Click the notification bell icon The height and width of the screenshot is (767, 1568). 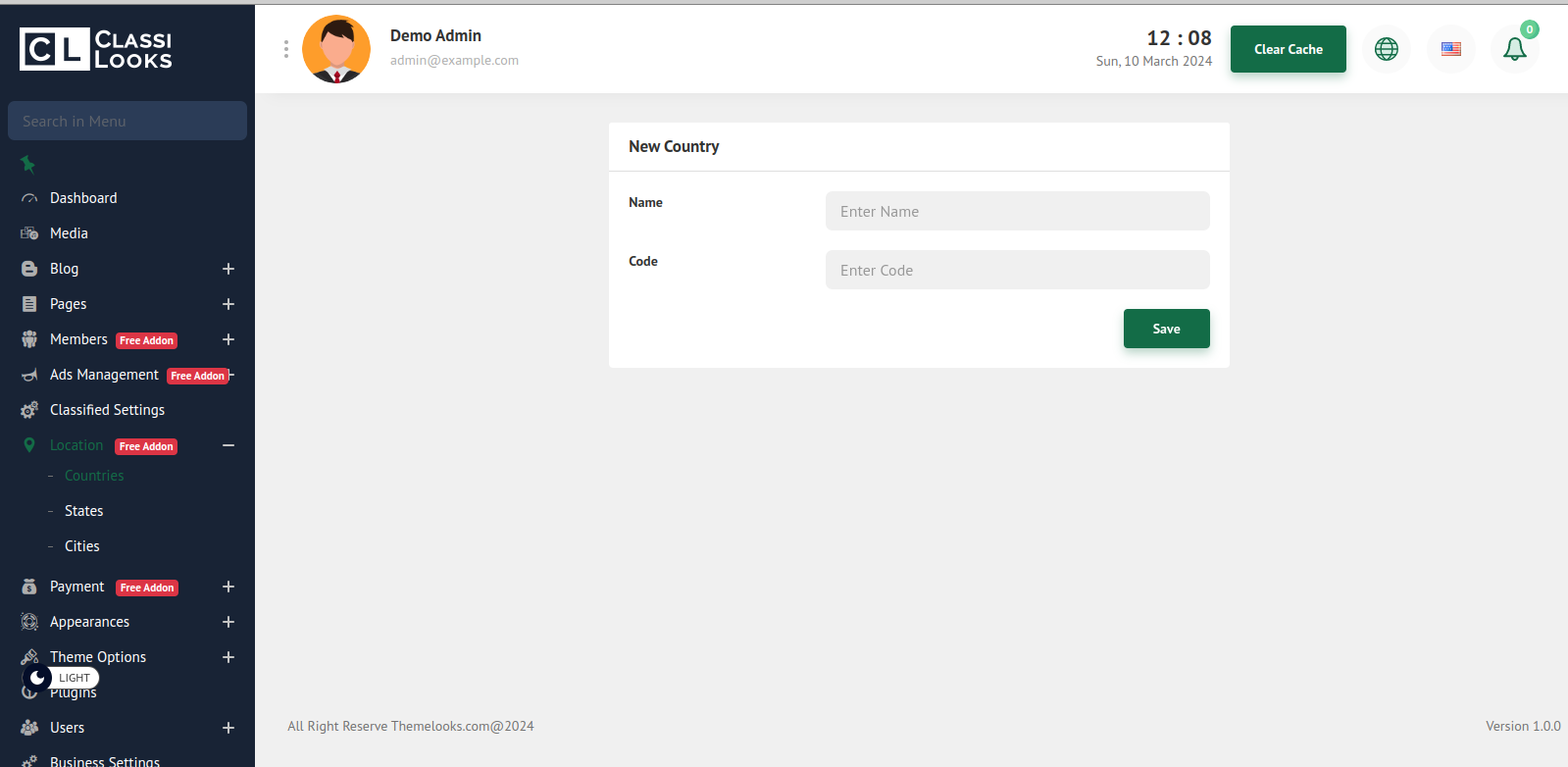1514,49
